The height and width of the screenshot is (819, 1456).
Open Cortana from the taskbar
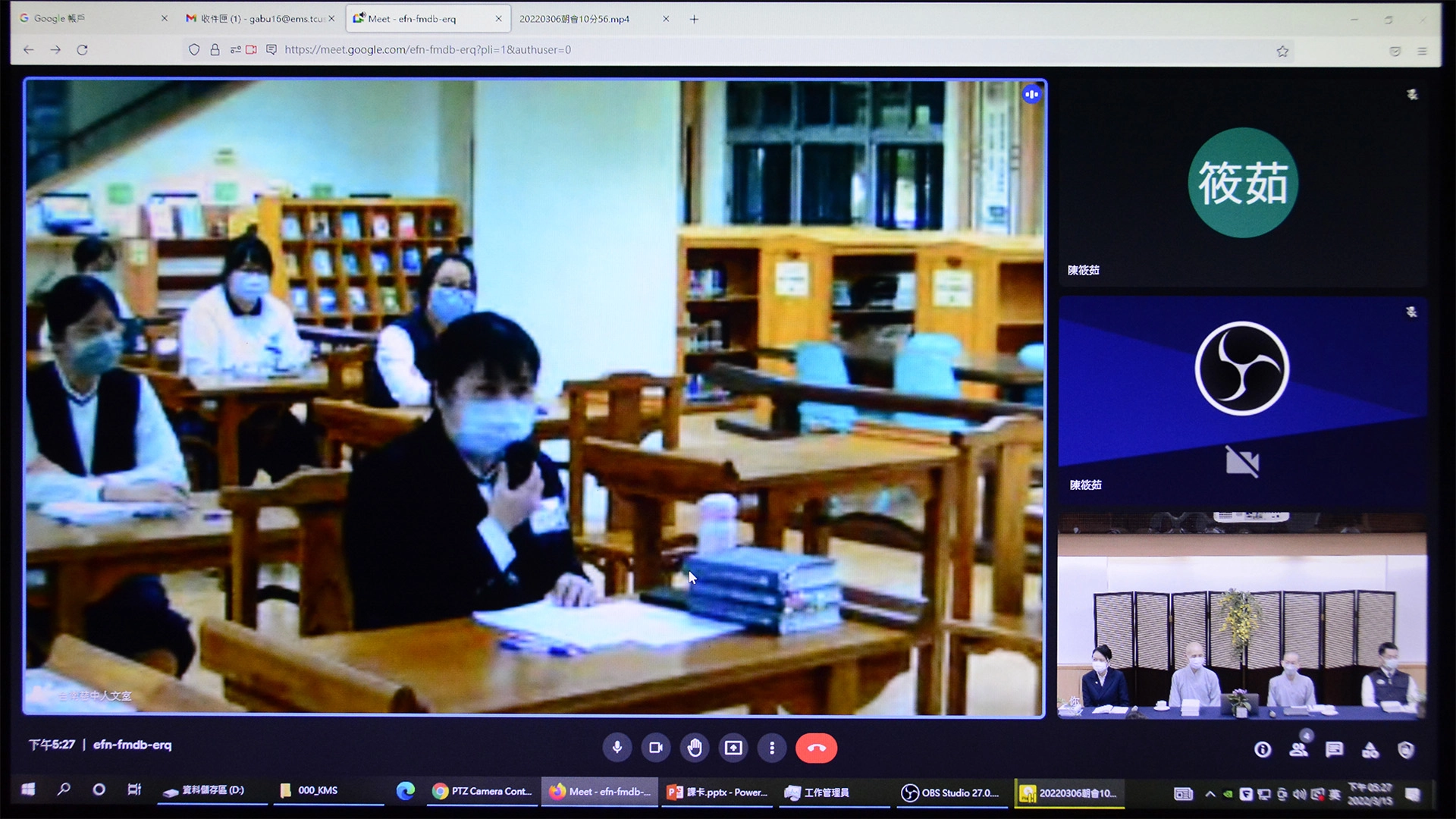(99, 789)
